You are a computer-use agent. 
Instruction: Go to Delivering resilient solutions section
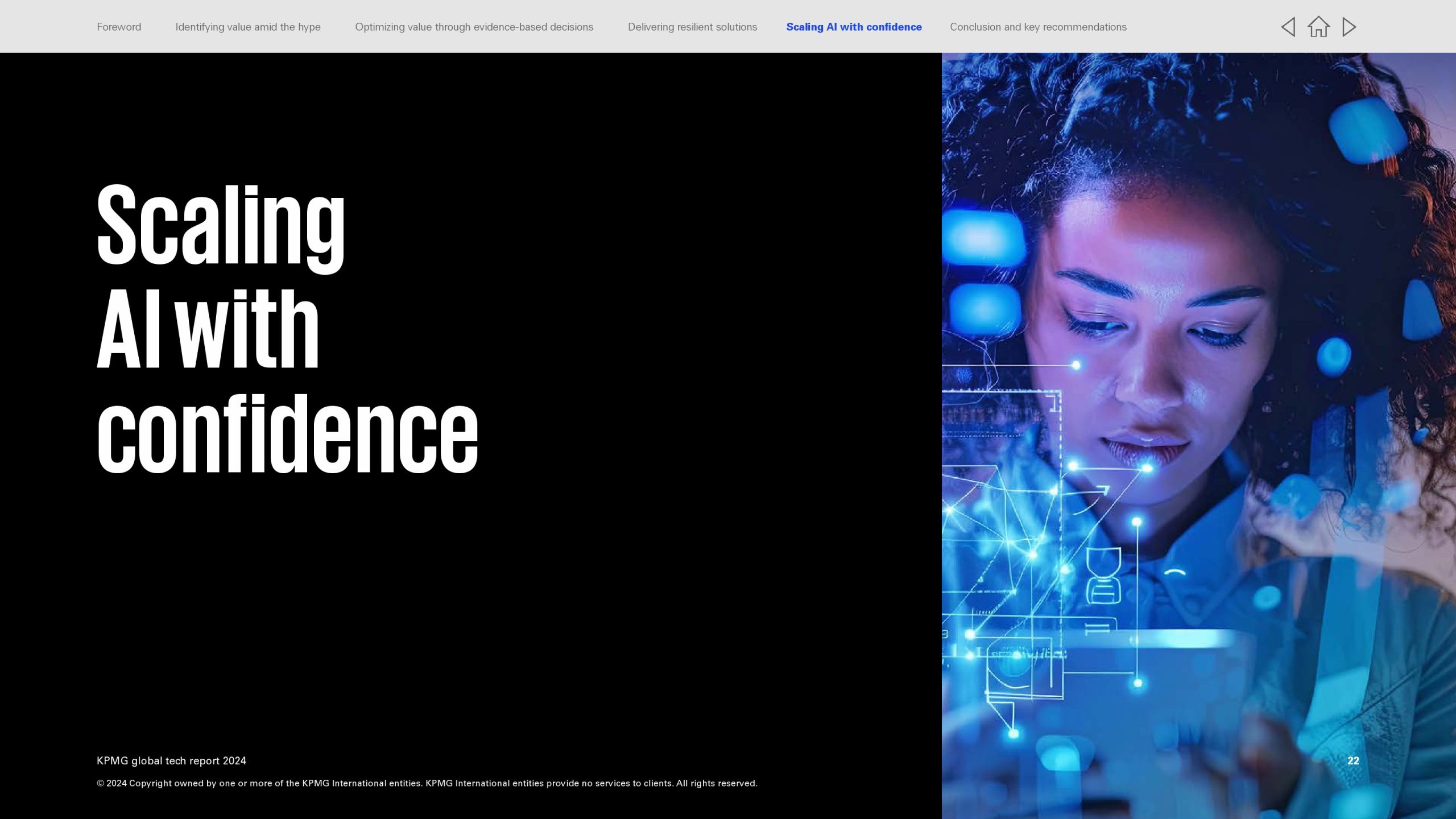pos(692,27)
